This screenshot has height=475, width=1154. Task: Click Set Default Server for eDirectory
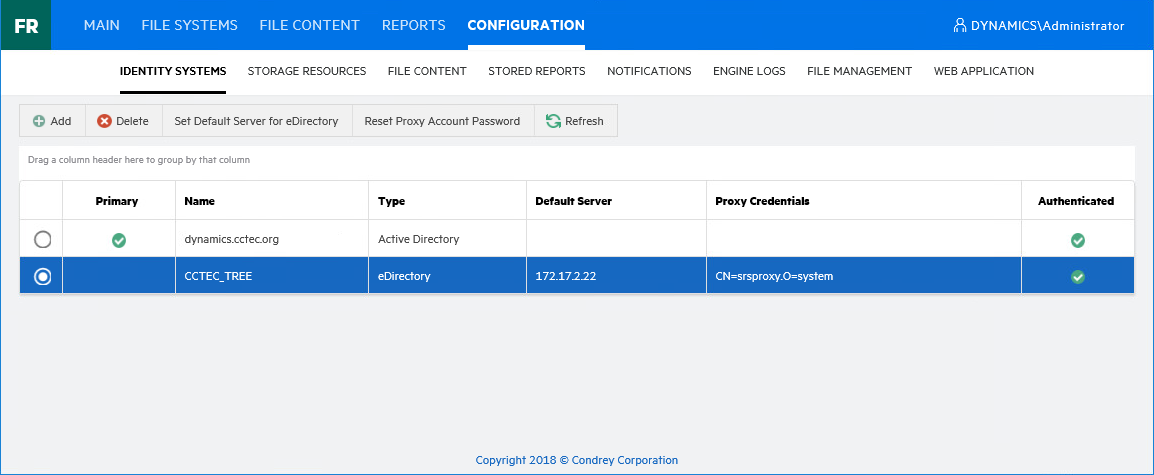[x=256, y=121]
